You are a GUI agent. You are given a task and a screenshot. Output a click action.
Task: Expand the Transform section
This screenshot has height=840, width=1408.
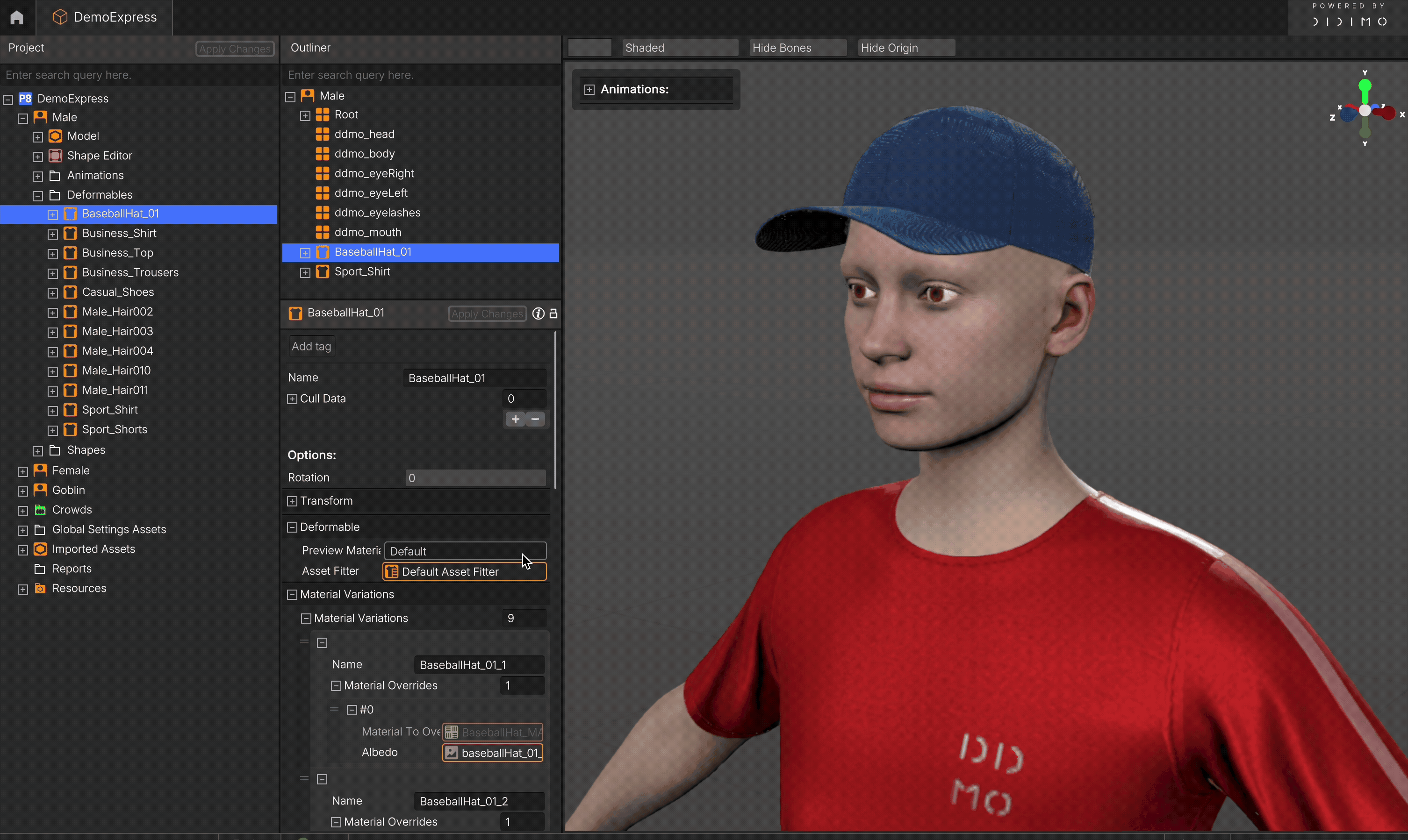pyautogui.click(x=292, y=501)
